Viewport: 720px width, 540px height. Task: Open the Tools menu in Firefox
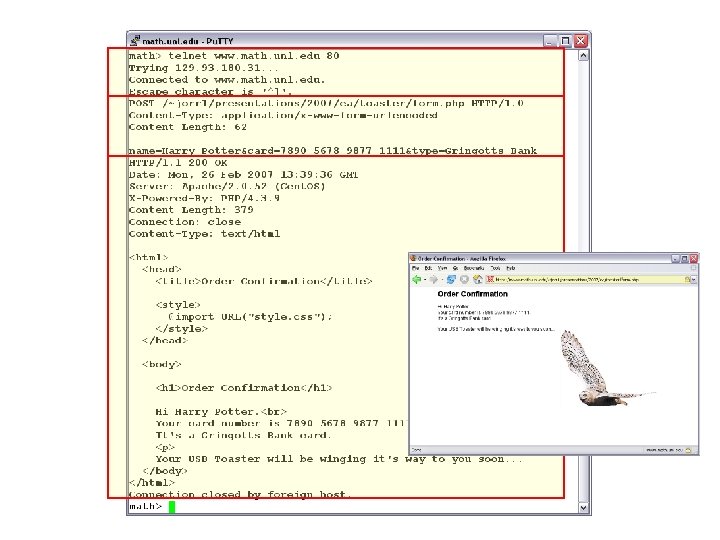[495, 268]
